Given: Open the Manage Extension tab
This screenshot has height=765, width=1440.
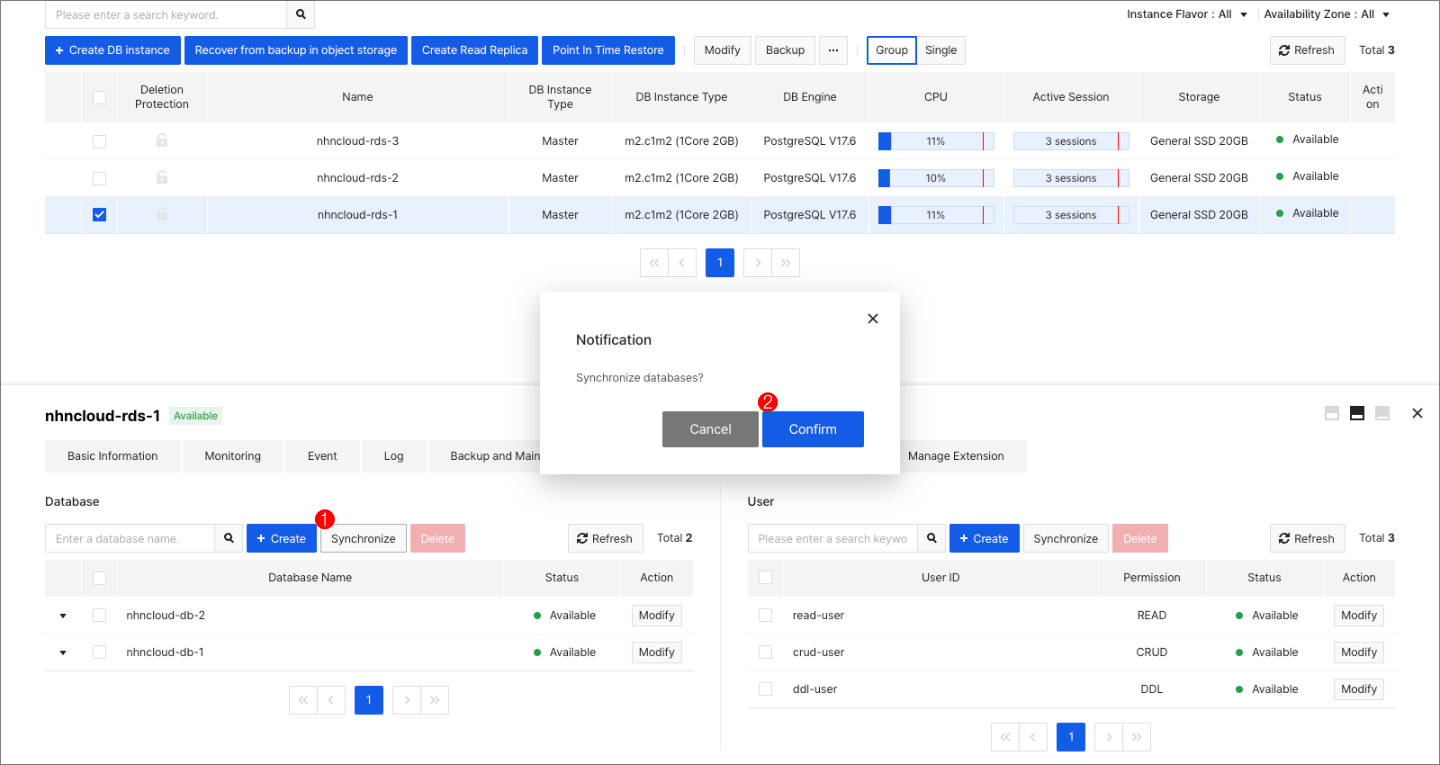Looking at the screenshot, I should [x=955, y=456].
